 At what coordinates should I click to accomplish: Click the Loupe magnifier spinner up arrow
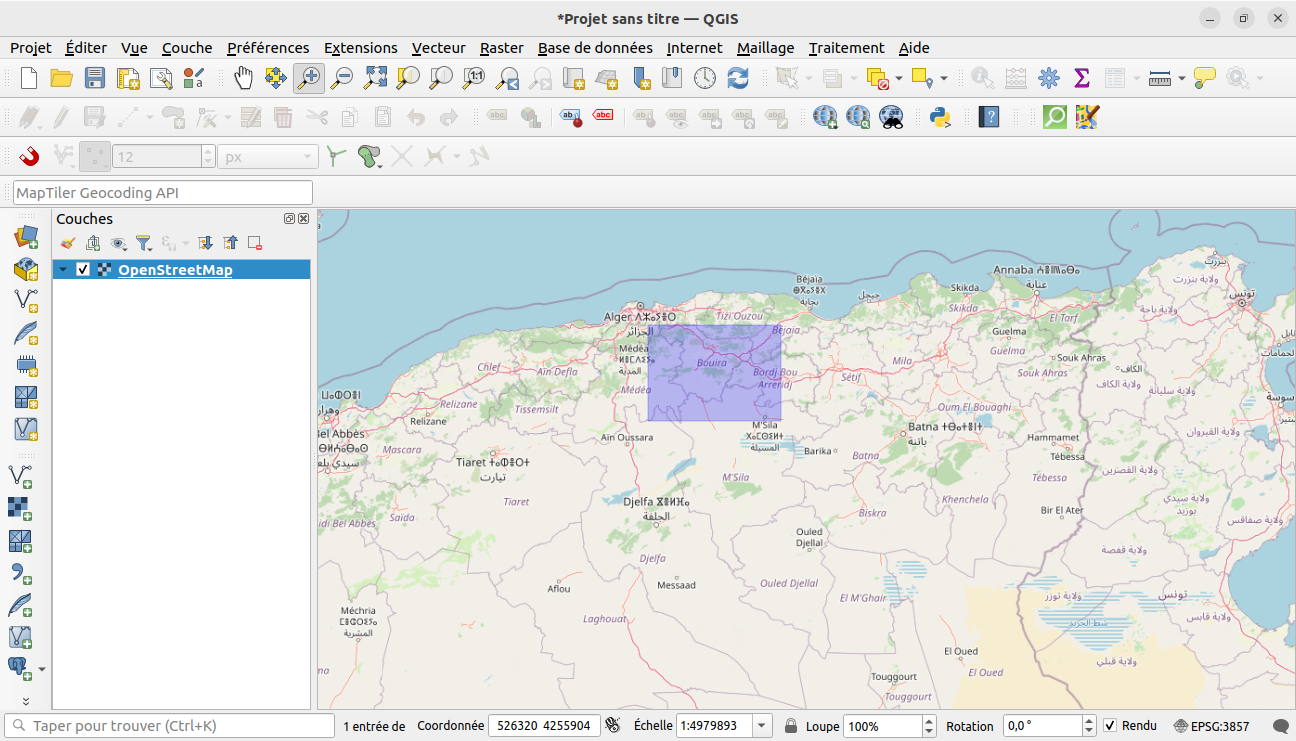tap(929, 721)
